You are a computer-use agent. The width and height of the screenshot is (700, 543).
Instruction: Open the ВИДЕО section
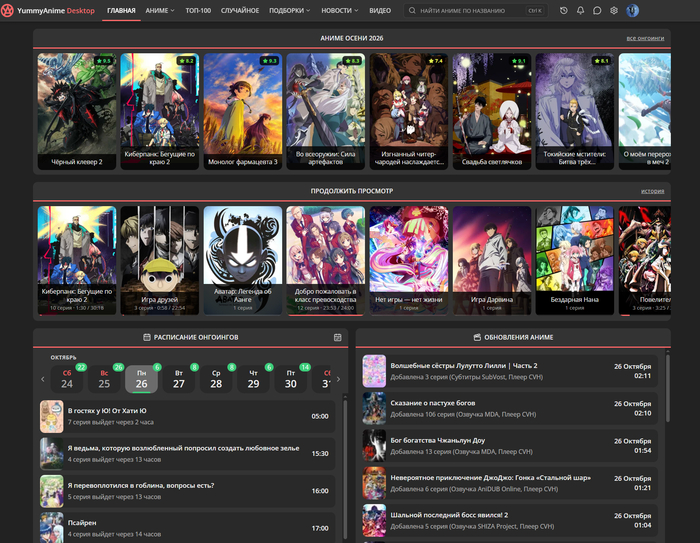(x=380, y=10)
